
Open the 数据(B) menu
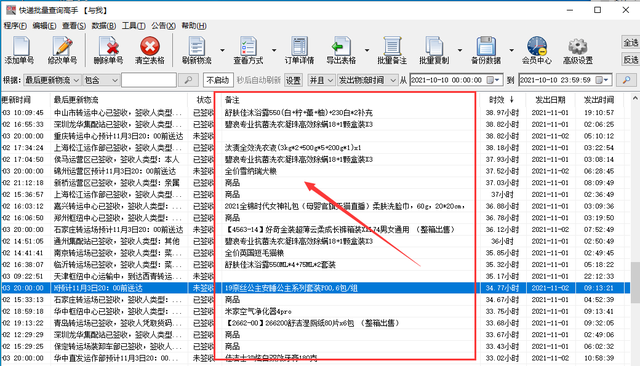pos(103,26)
